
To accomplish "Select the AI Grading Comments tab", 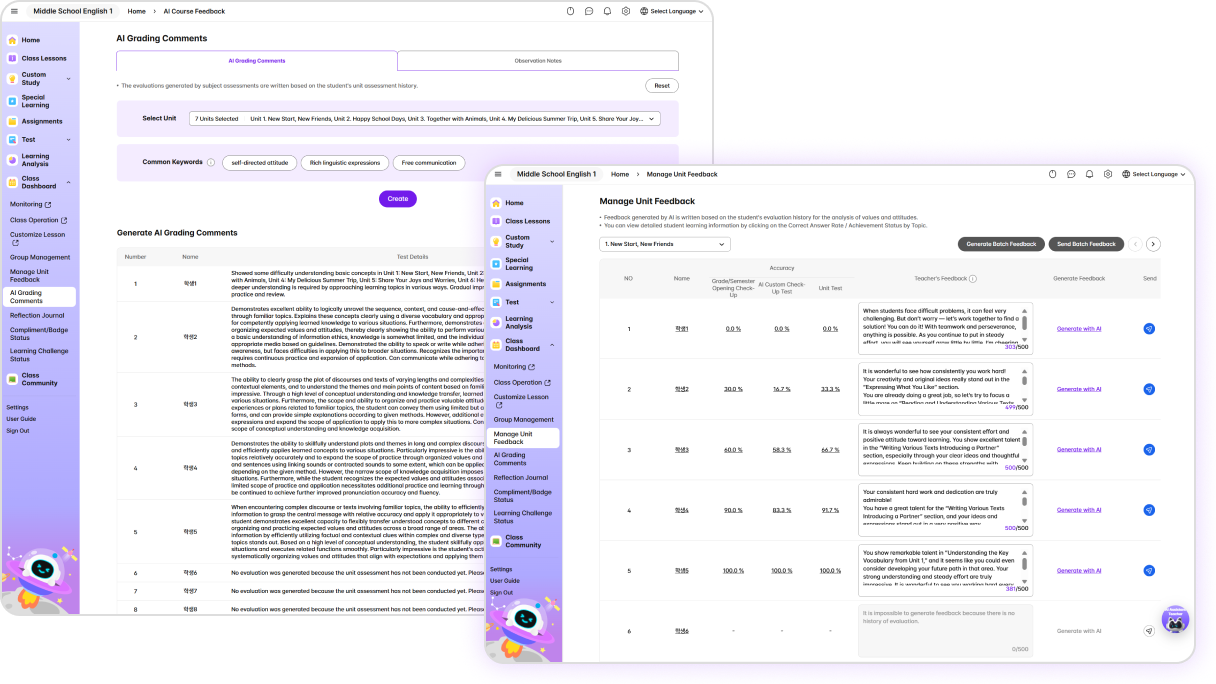I will coord(257,61).
